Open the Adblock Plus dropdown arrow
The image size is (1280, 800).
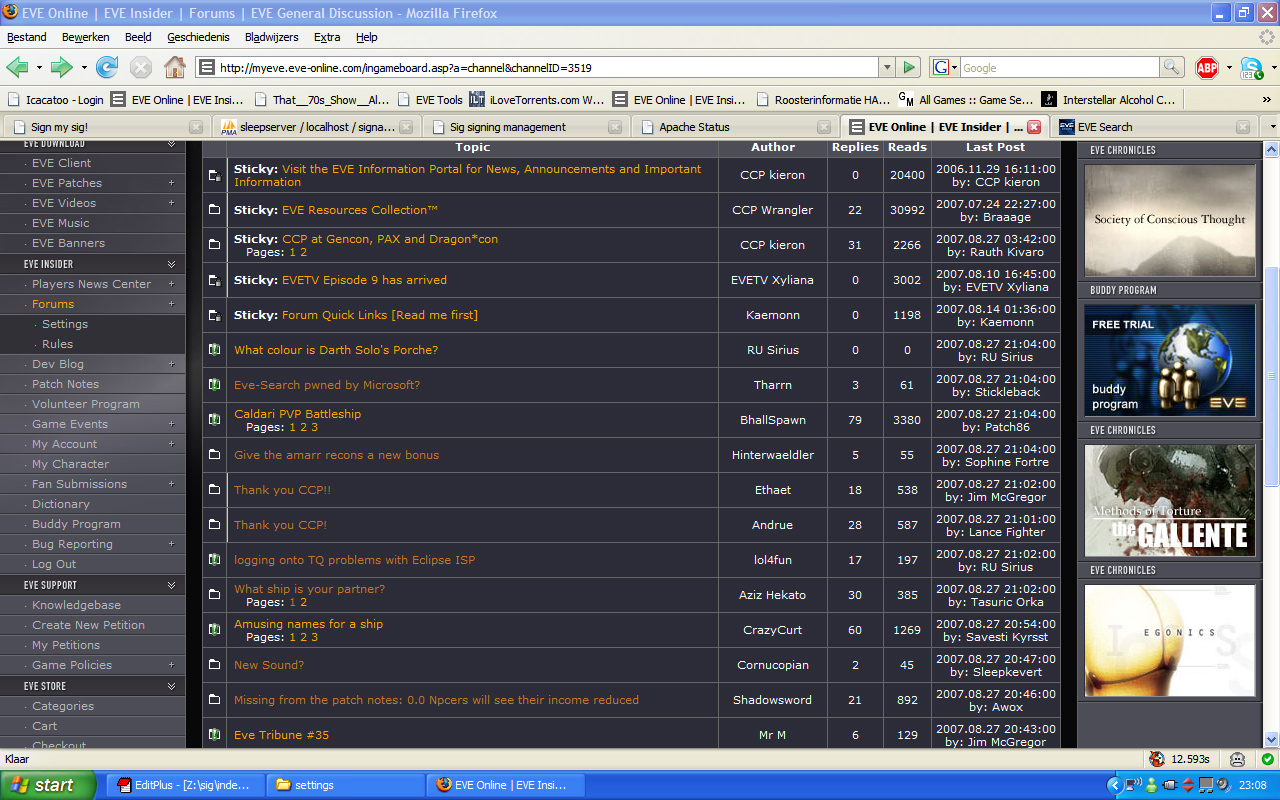point(1227,68)
